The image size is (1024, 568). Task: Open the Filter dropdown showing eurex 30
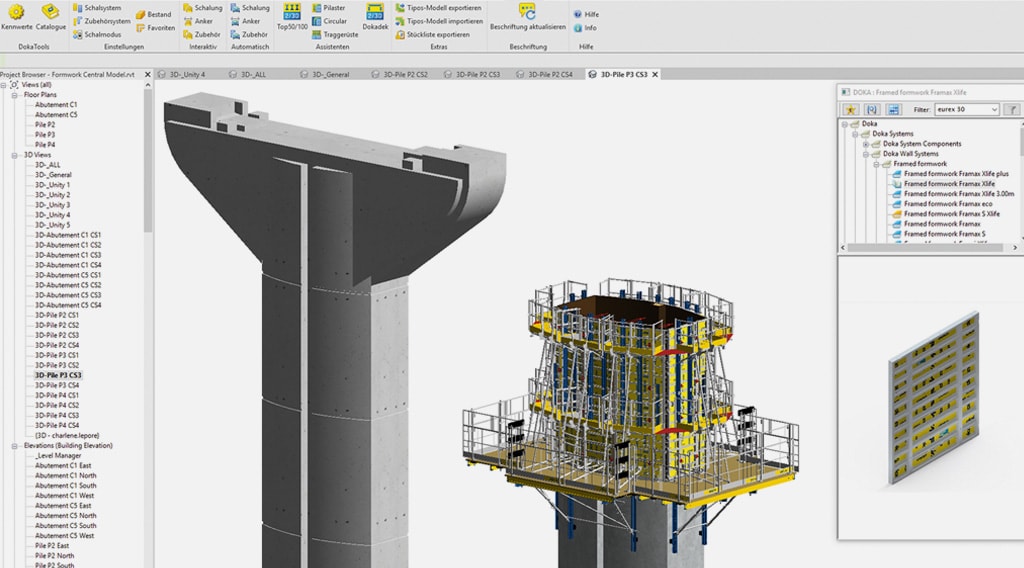(x=993, y=109)
